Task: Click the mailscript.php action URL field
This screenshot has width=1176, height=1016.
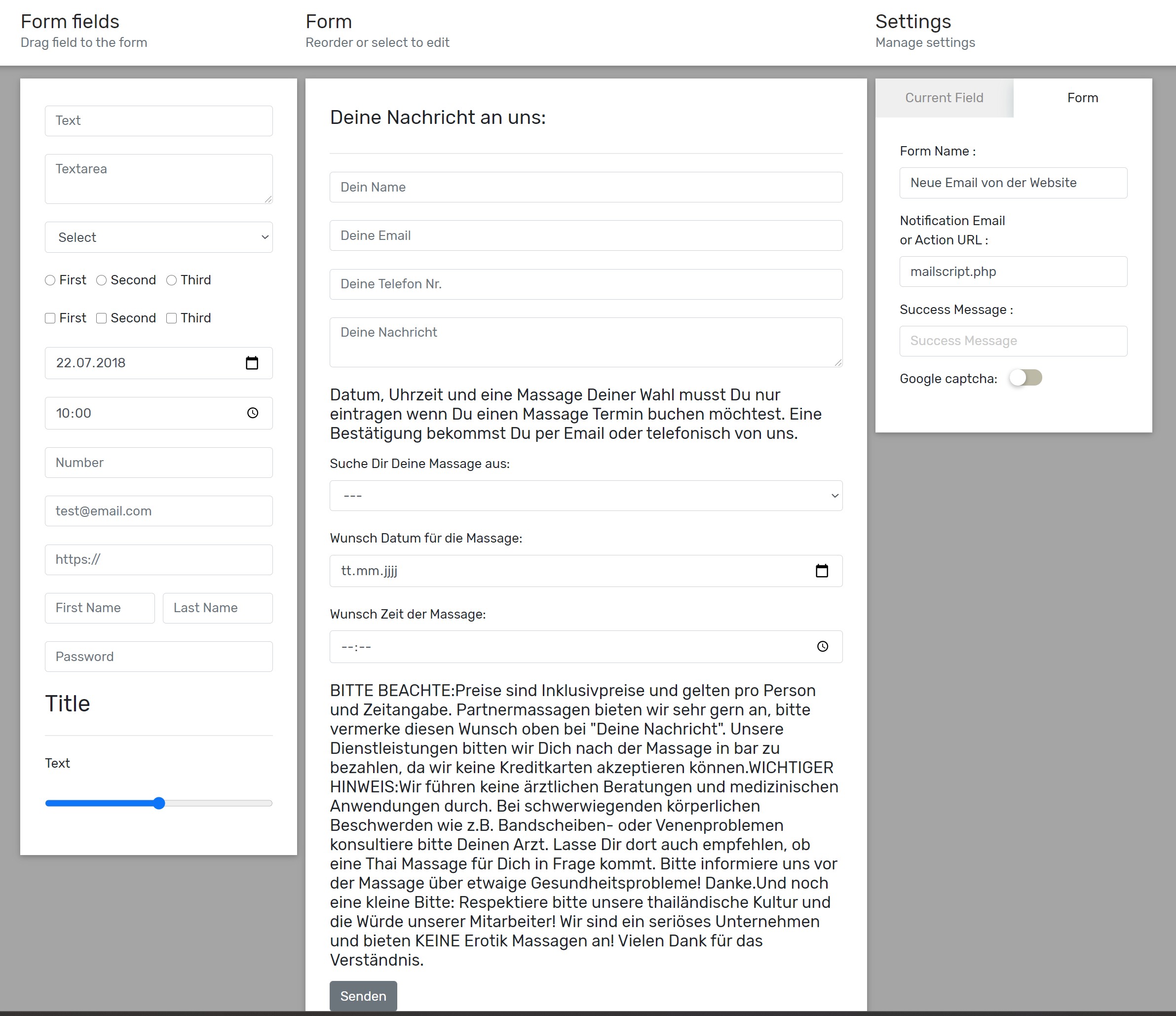Action: 1013,272
